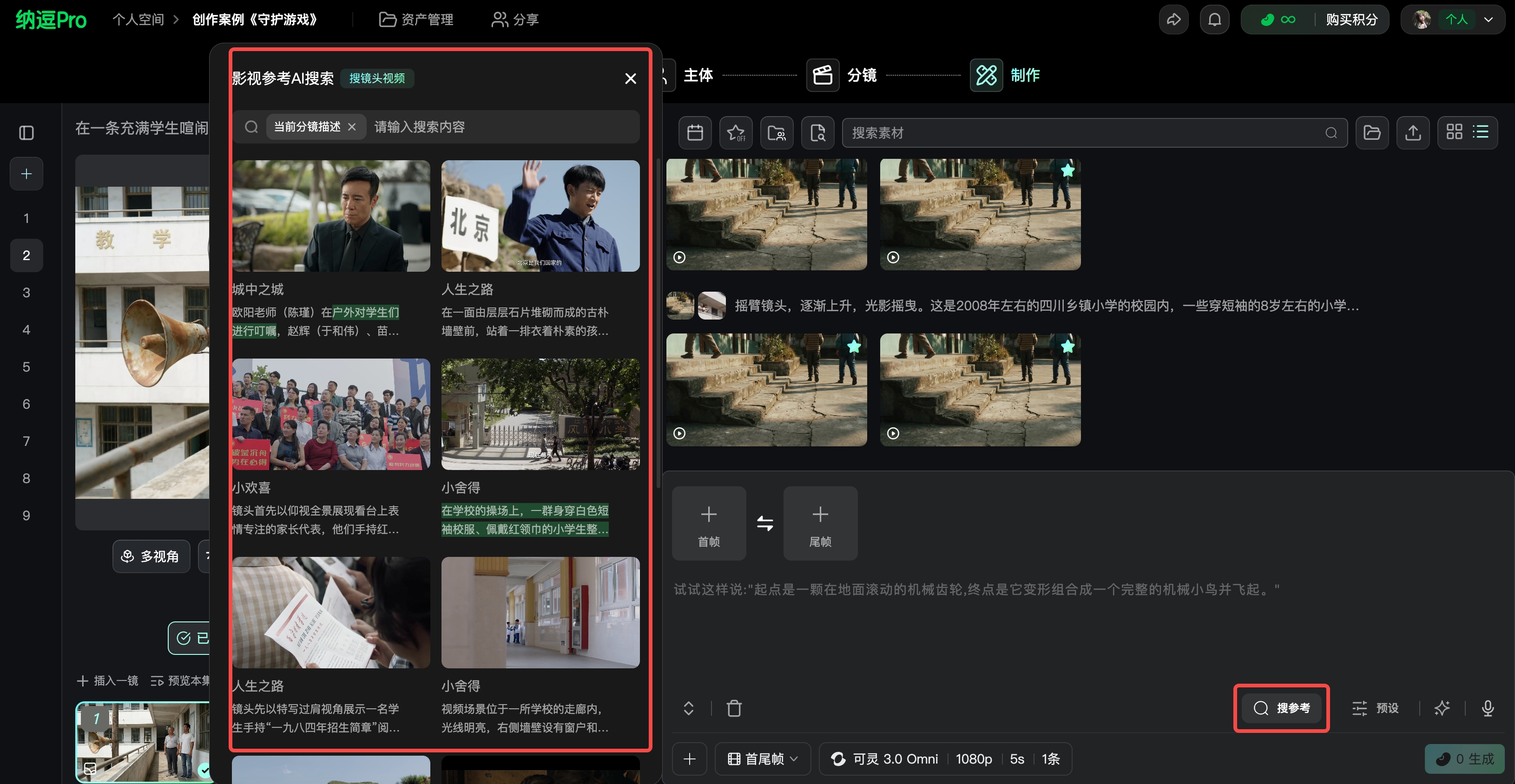1515x784 pixels.
Task: Open 可灵 3.0 Omni model settings
Action: coord(945,759)
